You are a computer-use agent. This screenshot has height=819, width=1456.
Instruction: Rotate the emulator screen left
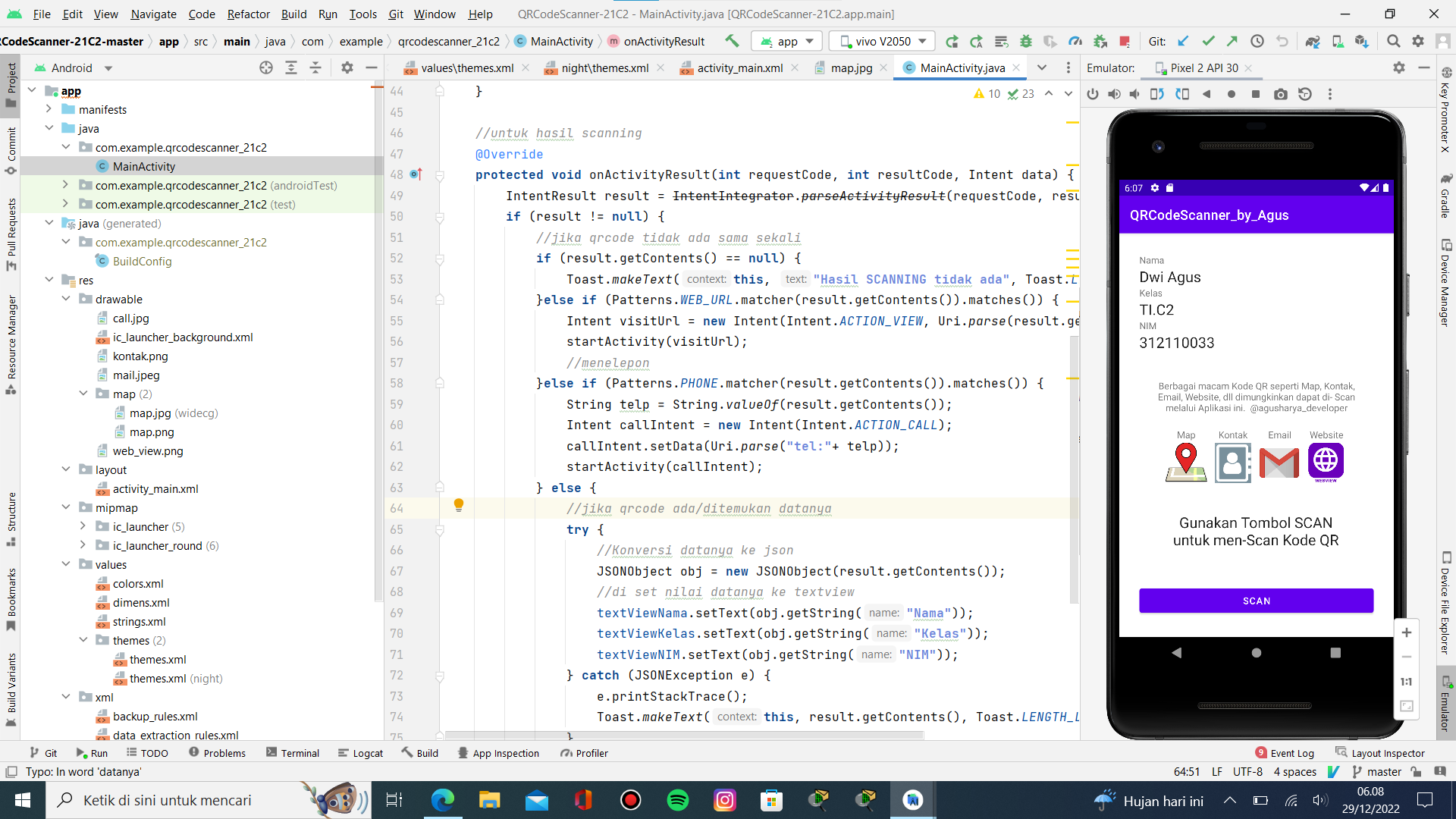tap(1158, 94)
